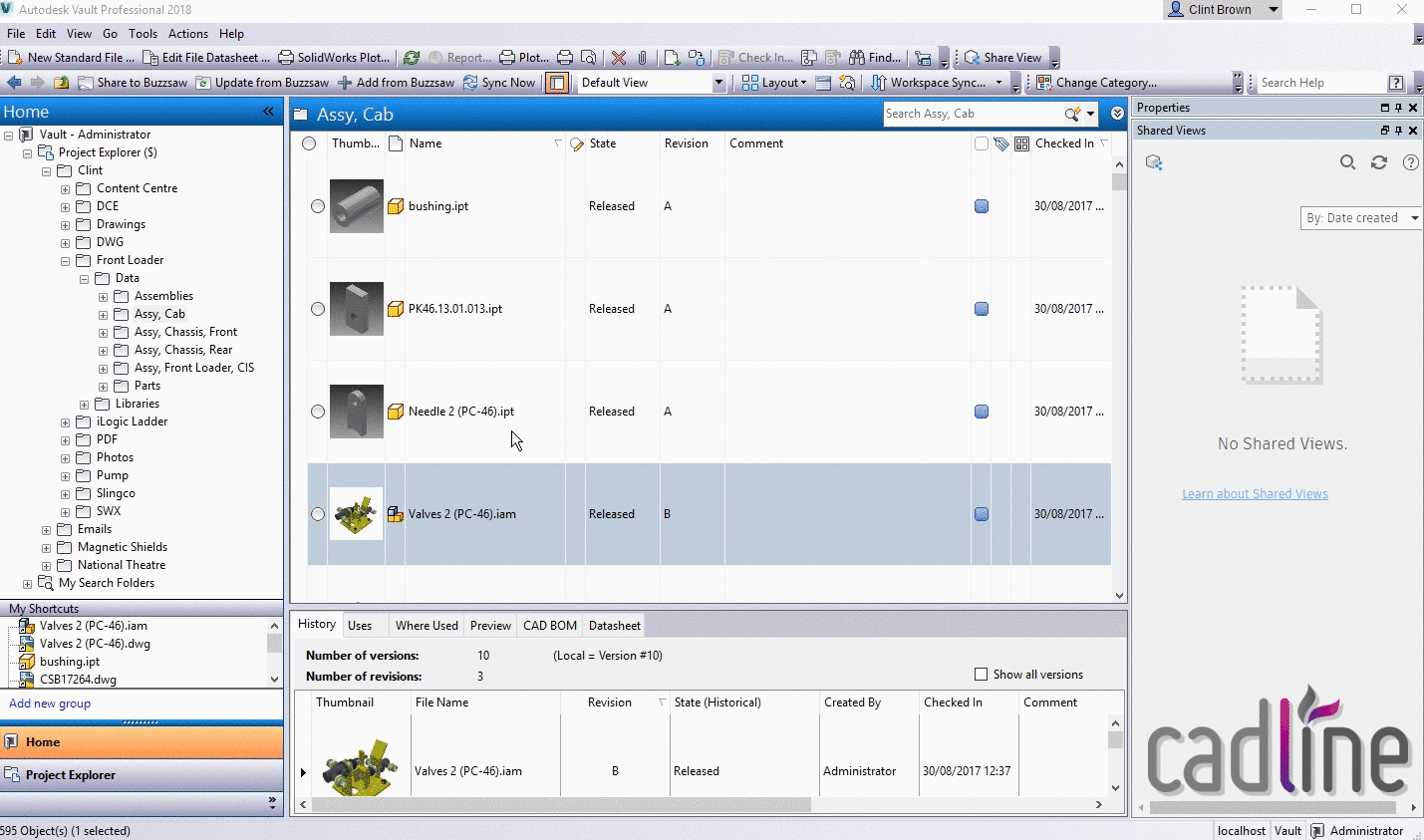This screenshot has height=840, width=1424.
Task: Click Add from Buzzsaw
Action: coord(396,83)
